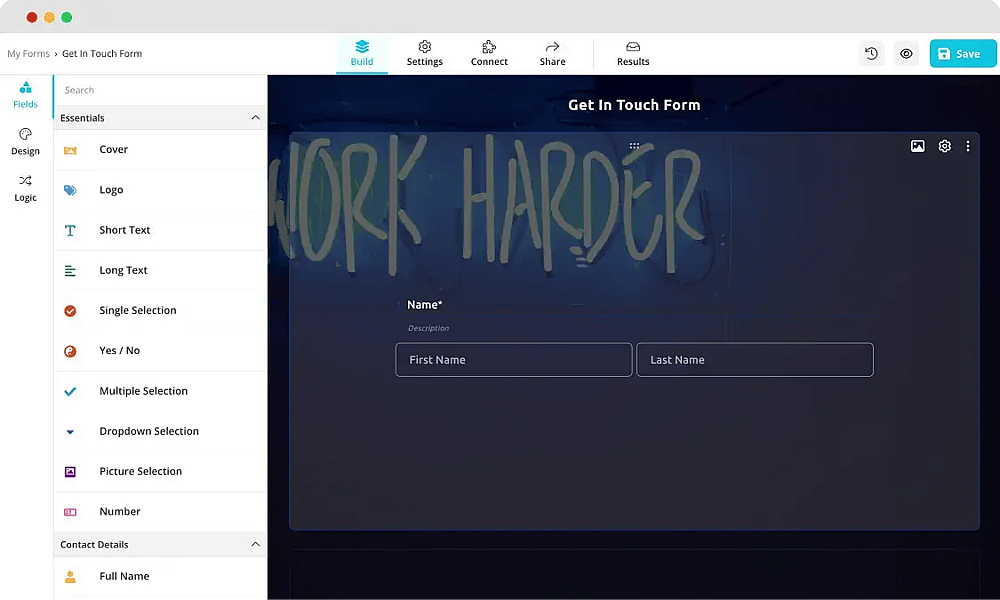
Task: Open the Build tab
Action: (362, 54)
